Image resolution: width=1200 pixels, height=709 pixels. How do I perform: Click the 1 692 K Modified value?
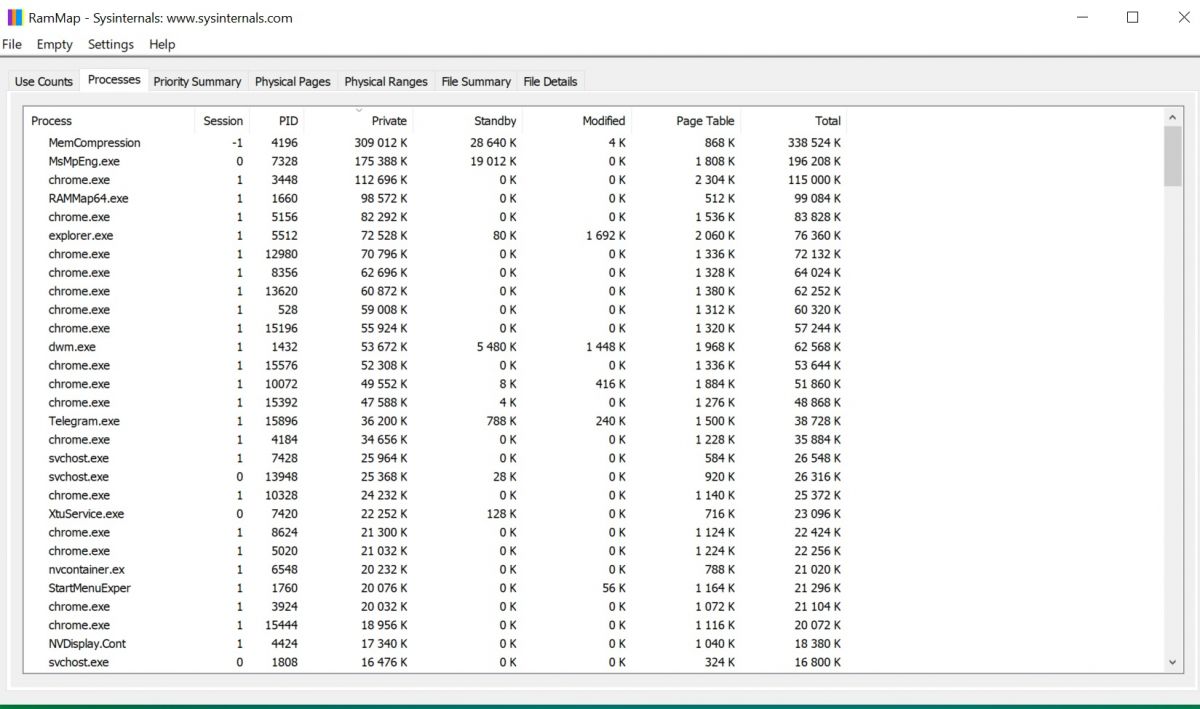tap(606, 236)
